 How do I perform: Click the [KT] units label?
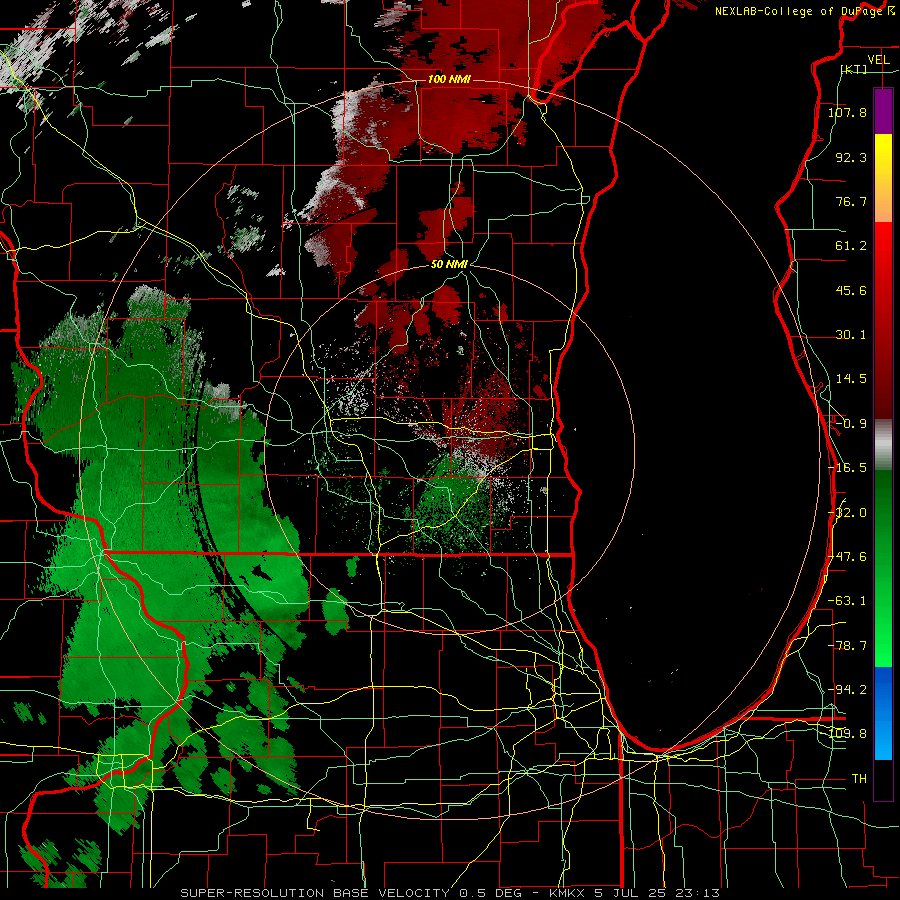point(854,69)
